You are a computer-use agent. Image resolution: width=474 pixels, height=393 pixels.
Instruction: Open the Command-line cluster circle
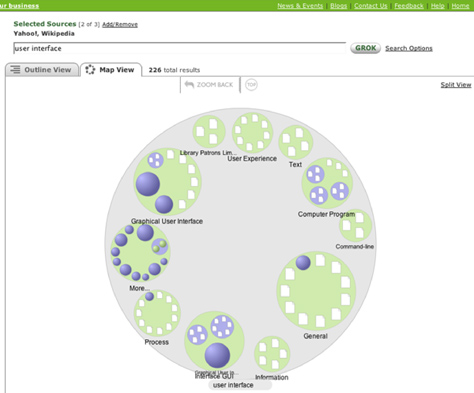tap(356, 226)
